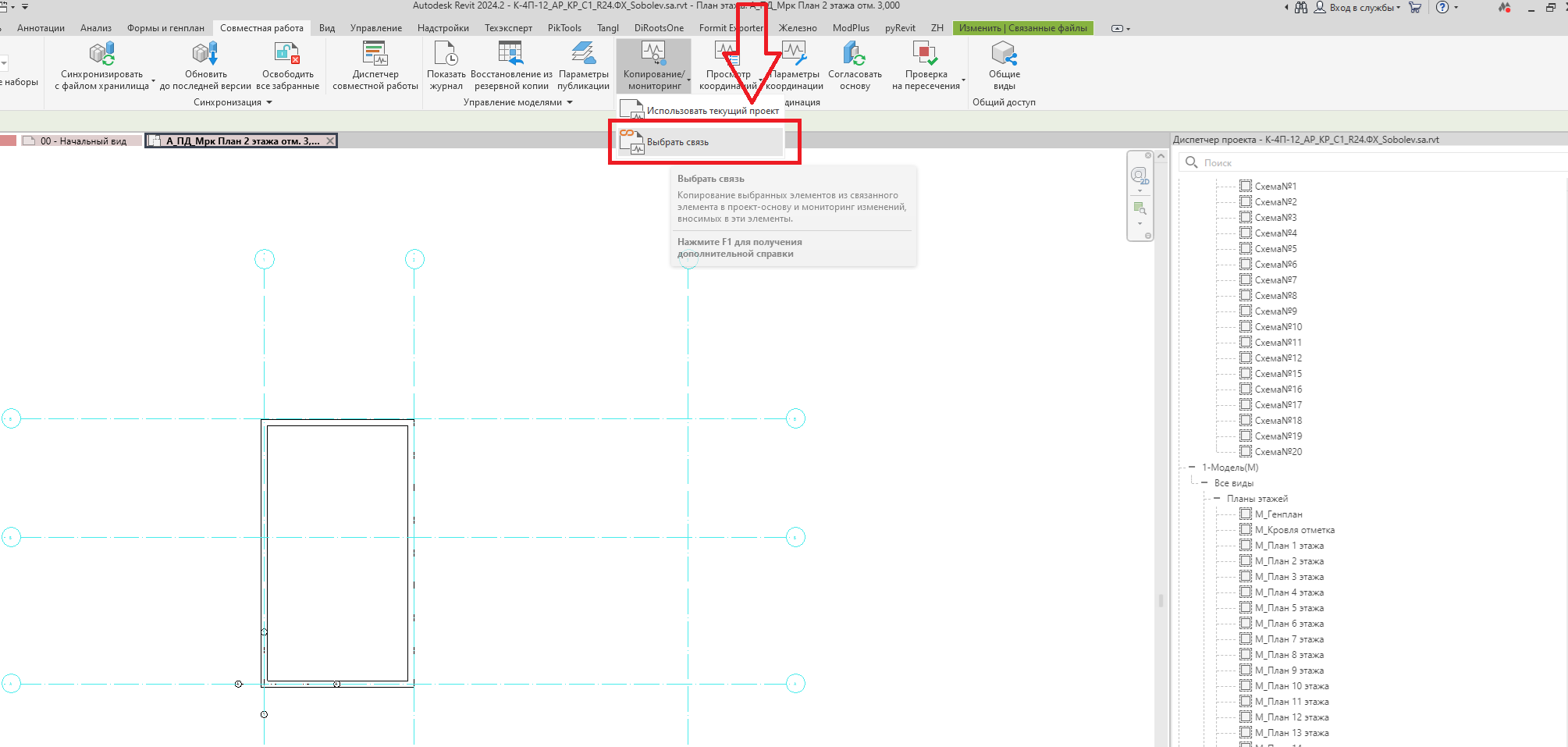
Task: Click the help question mark icon
Action: (1442, 8)
